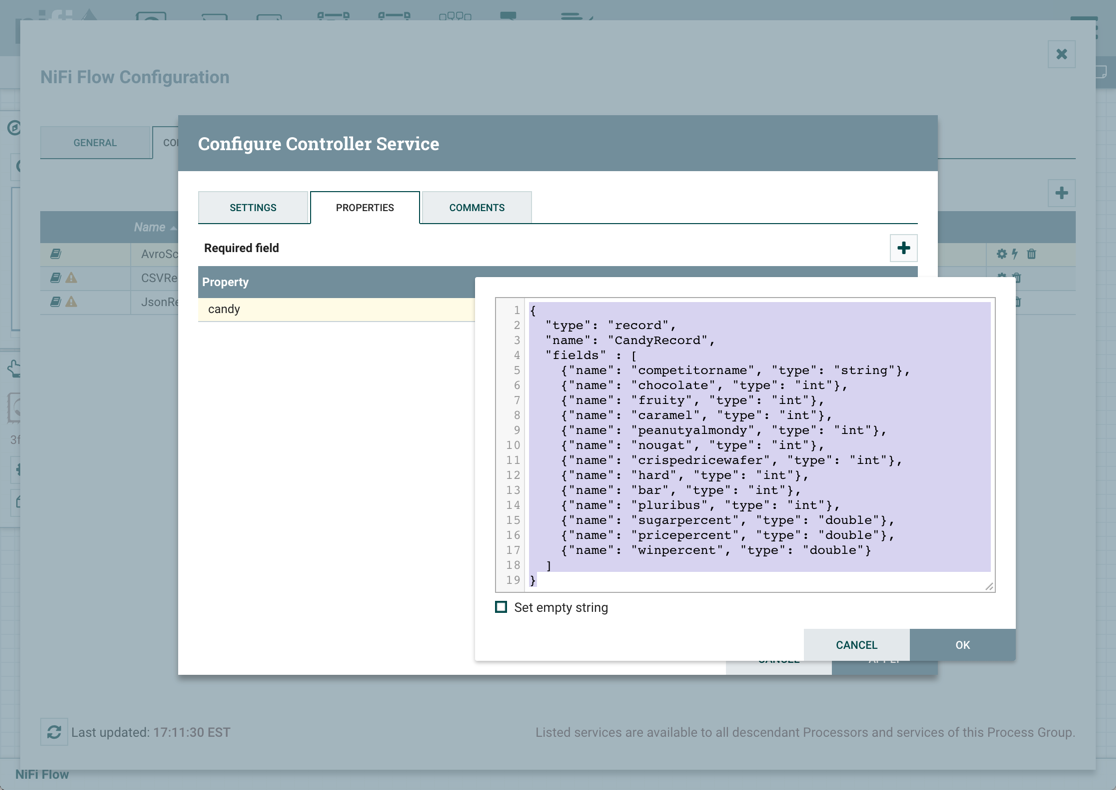This screenshot has width=1116, height=790.
Task: Click the book icon in the AvroSchema row
Action: tap(56, 254)
